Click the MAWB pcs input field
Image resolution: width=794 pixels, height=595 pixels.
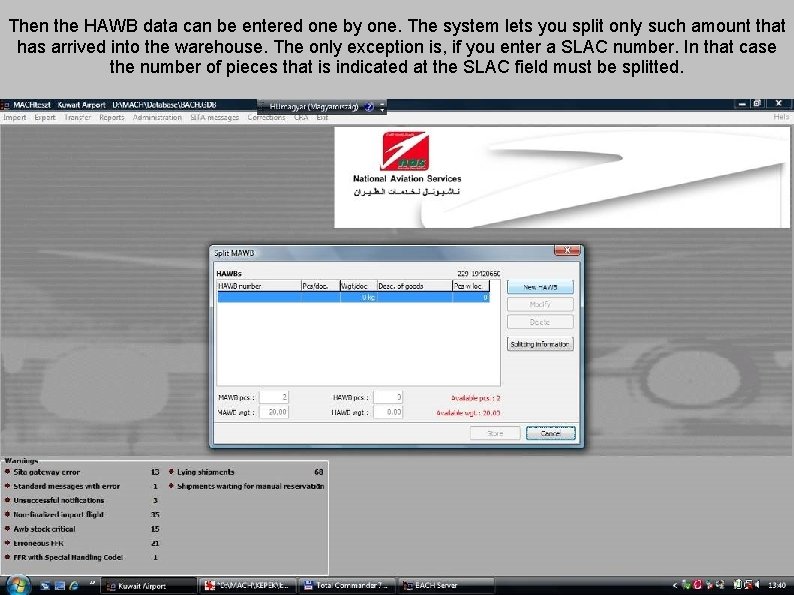(x=274, y=398)
